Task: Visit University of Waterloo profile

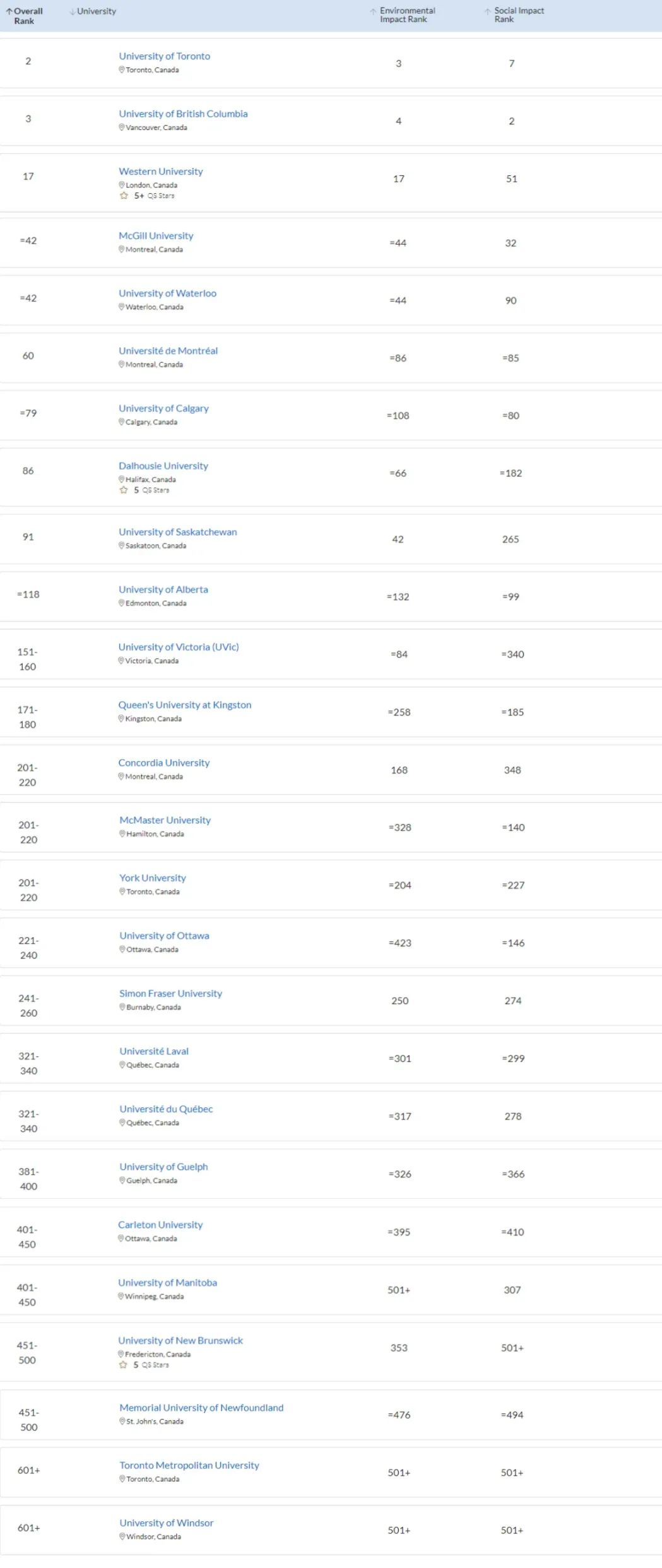Action: tap(167, 293)
